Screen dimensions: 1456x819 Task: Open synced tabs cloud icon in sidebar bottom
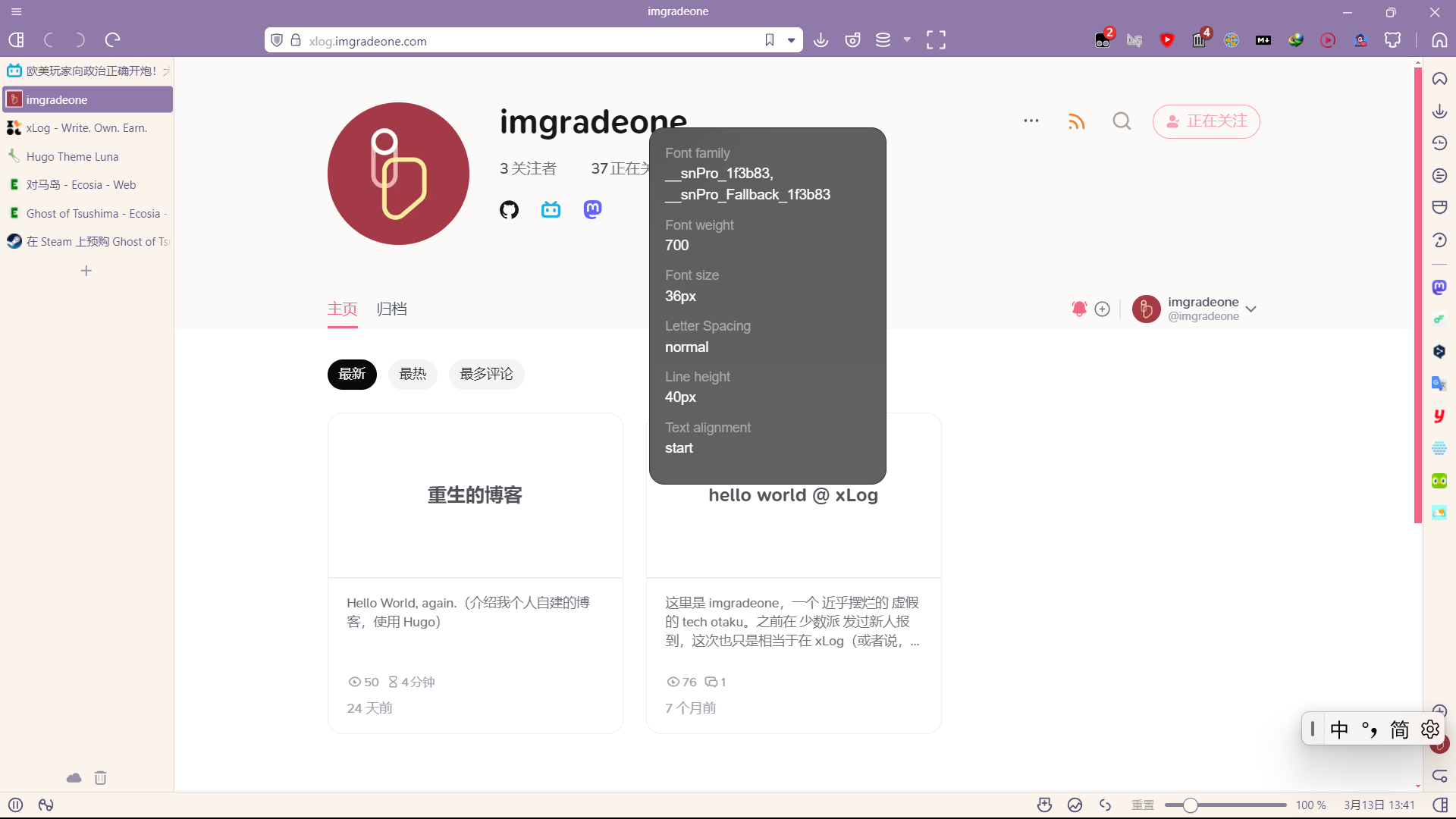coord(74,778)
